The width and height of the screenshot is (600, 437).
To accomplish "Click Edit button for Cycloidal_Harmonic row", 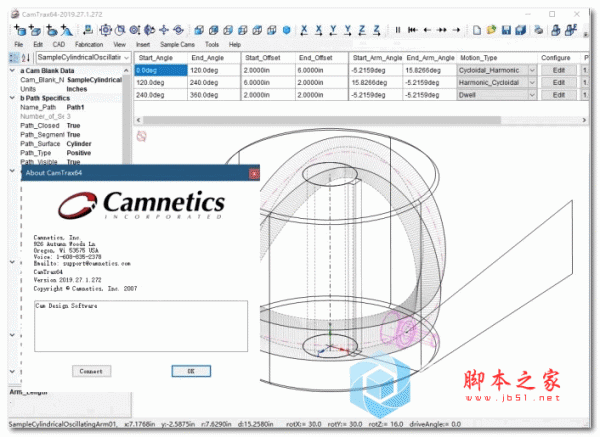I will tap(559, 70).
